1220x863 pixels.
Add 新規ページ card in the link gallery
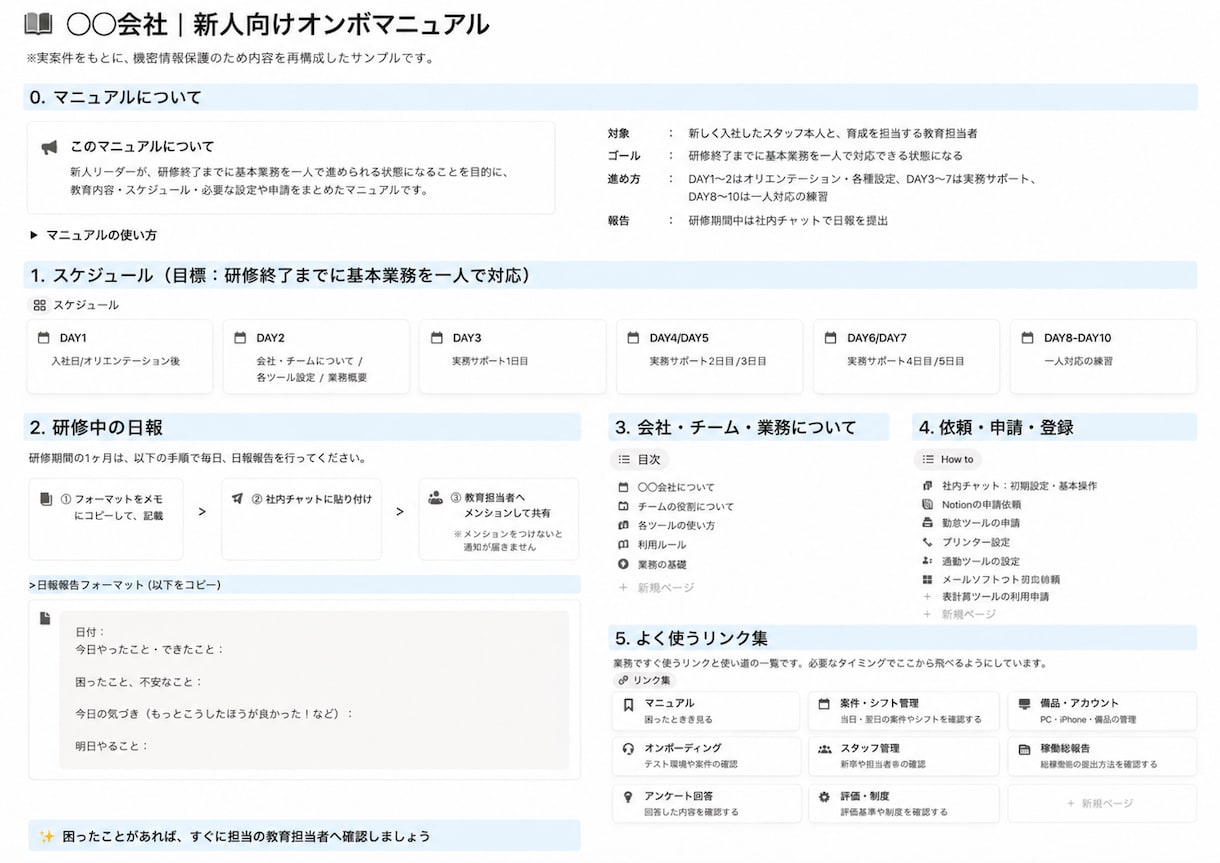[1101, 803]
